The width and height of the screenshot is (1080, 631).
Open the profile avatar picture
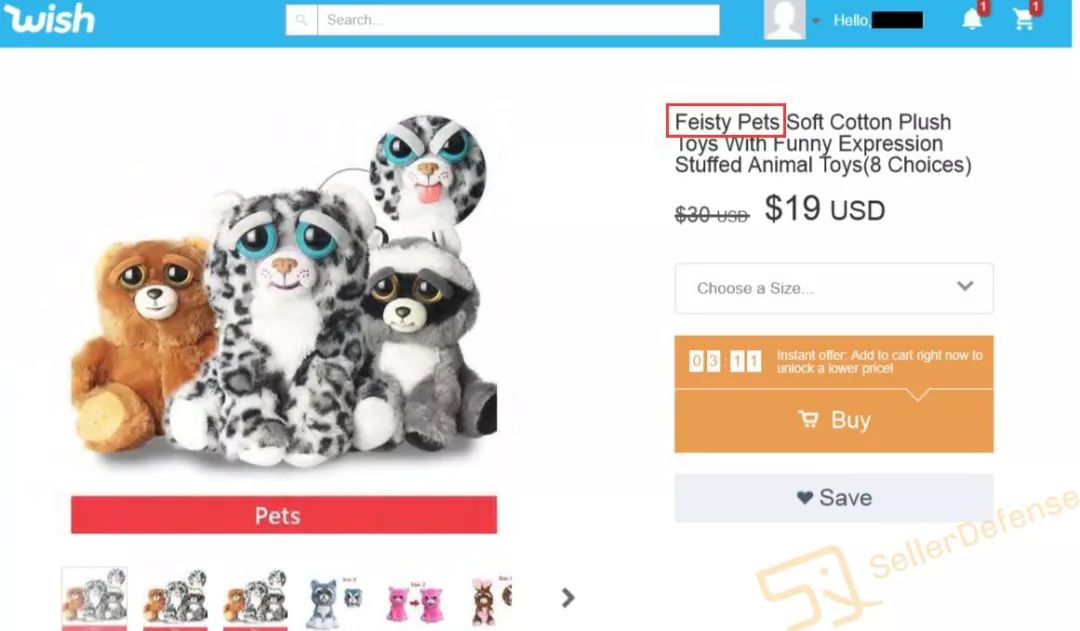(784, 20)
